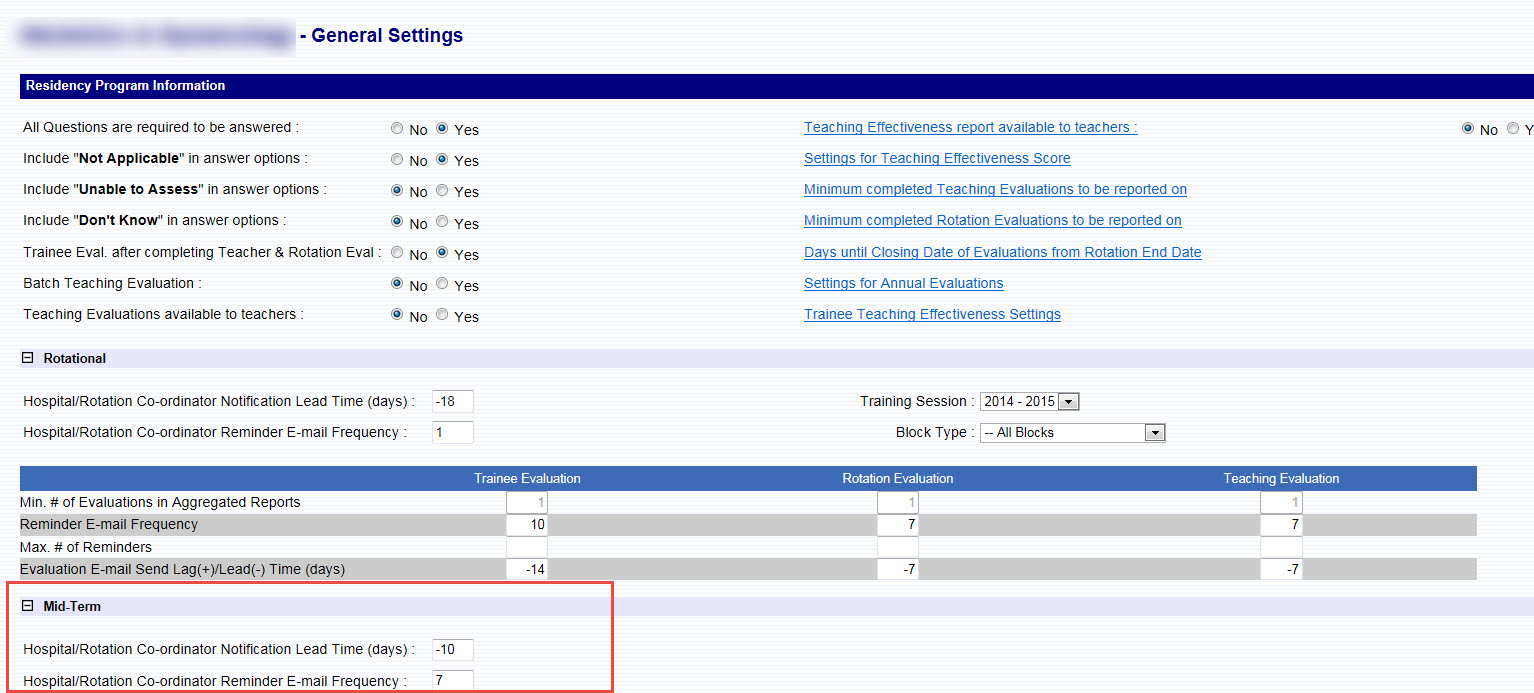Select No for All Questions required

[397, 129]
